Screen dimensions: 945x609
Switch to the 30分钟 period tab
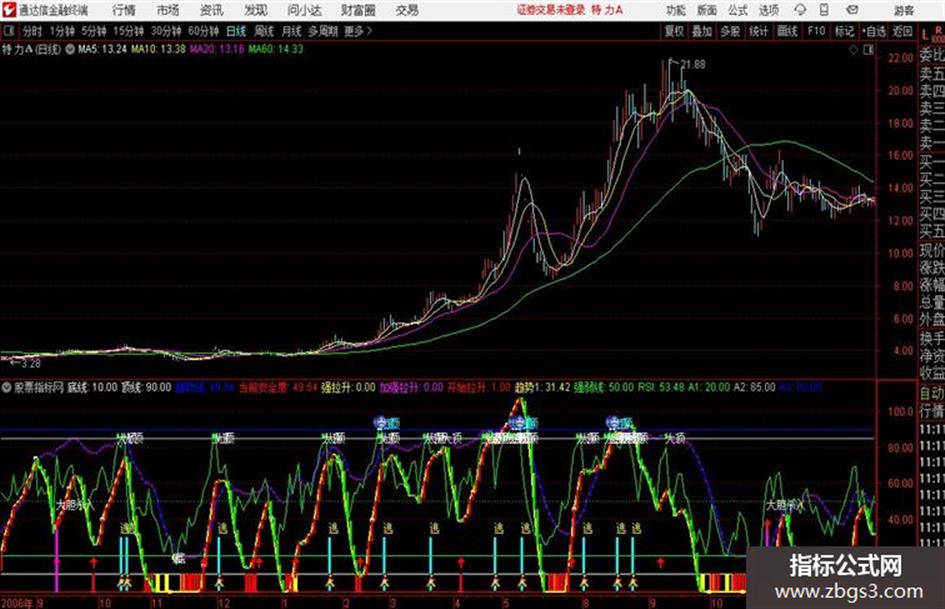click(x=166, y=31)
